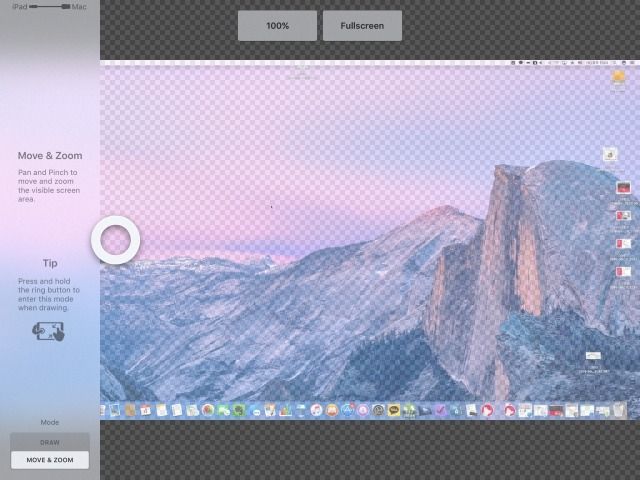The height and width of the screenshot is (480, 640).
Task: Open the orange iBooks icon
Action: 332,410
